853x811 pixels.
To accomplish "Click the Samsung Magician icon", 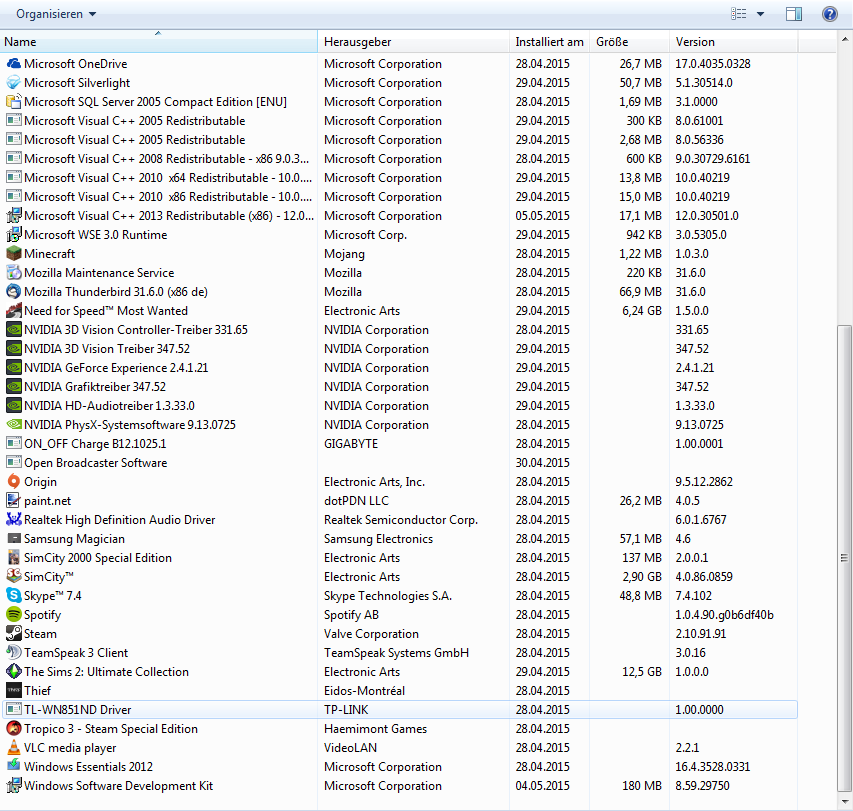I will (x=14, y=538).
